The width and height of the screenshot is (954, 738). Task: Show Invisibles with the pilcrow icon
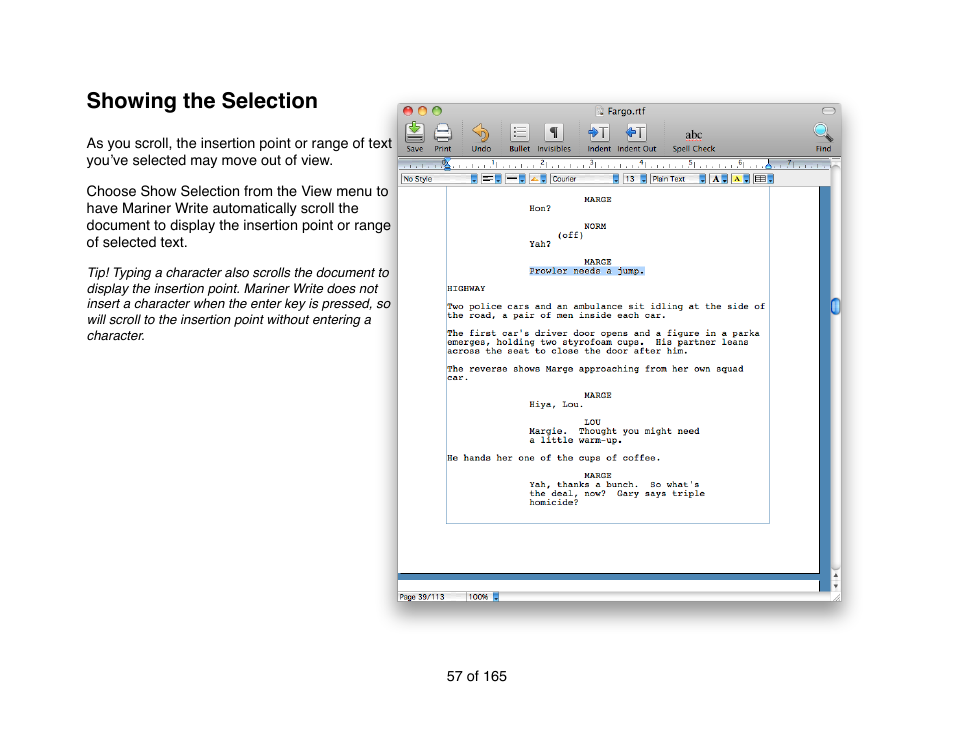(x=554, y=133)
